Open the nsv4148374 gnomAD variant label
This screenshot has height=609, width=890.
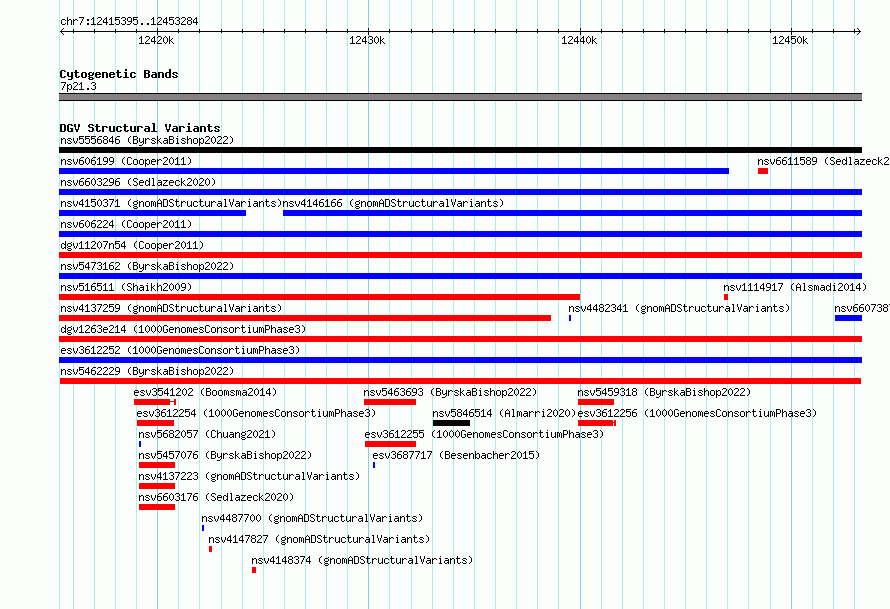pyautogui.click(x=362, y=560)
